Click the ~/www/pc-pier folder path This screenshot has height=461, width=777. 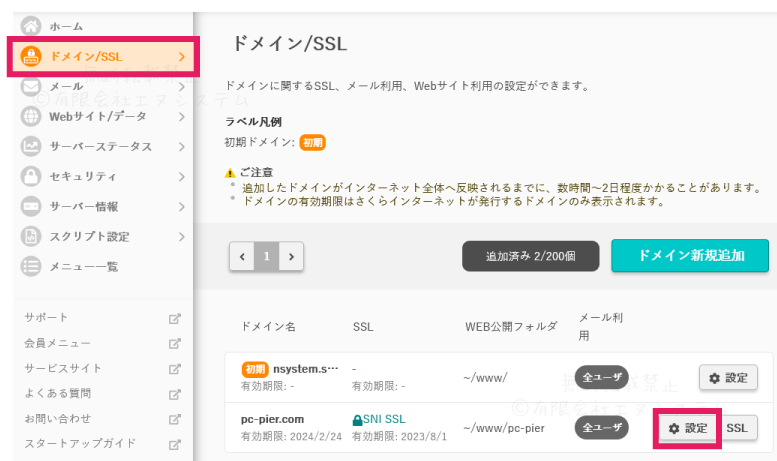tap(504, 428)
